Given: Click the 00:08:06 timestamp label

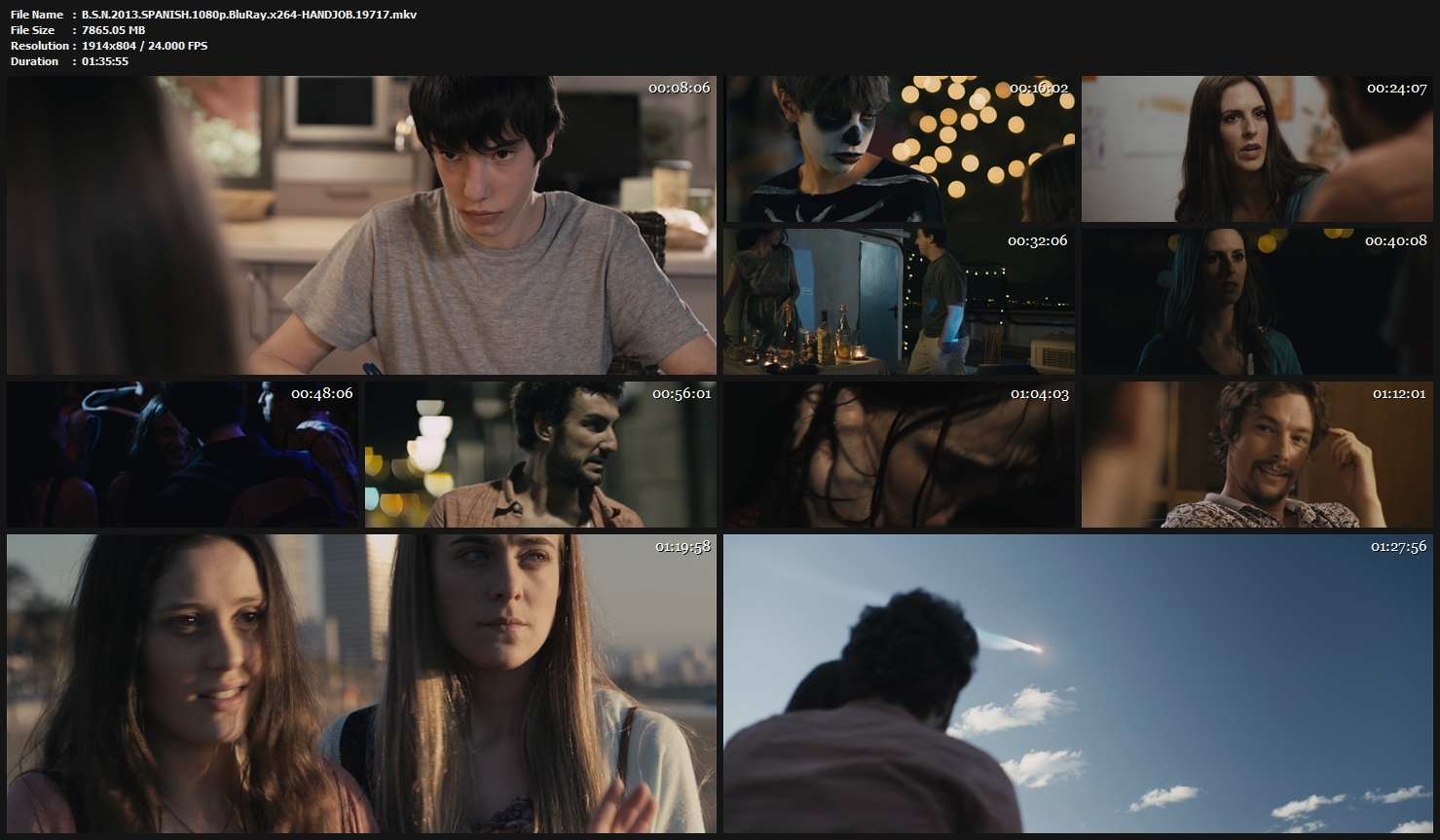Looking at the screenshot, I should (679, 88).
